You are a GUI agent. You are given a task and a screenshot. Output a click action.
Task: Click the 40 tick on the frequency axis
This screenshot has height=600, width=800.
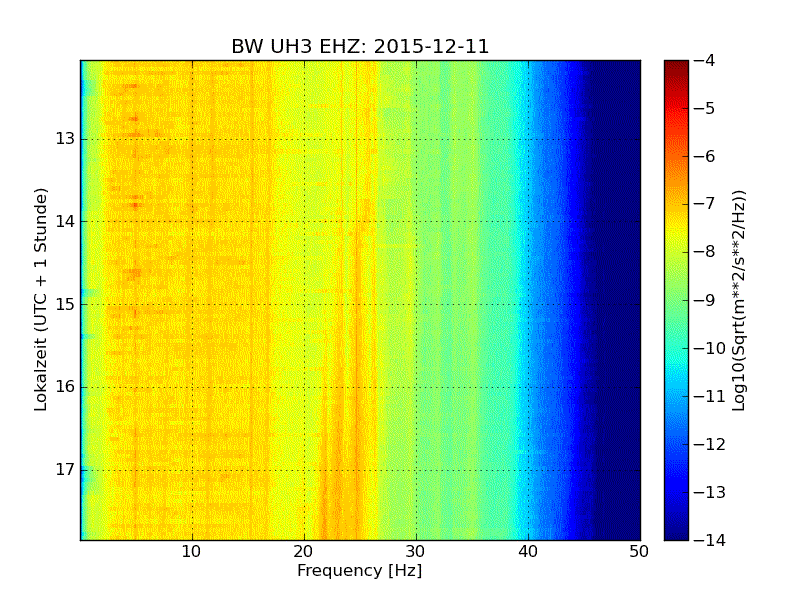528,552
